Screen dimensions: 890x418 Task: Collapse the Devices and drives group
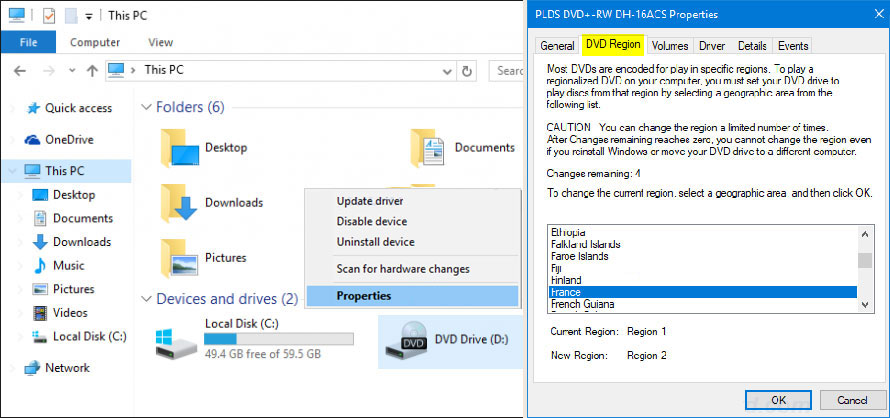146,299
